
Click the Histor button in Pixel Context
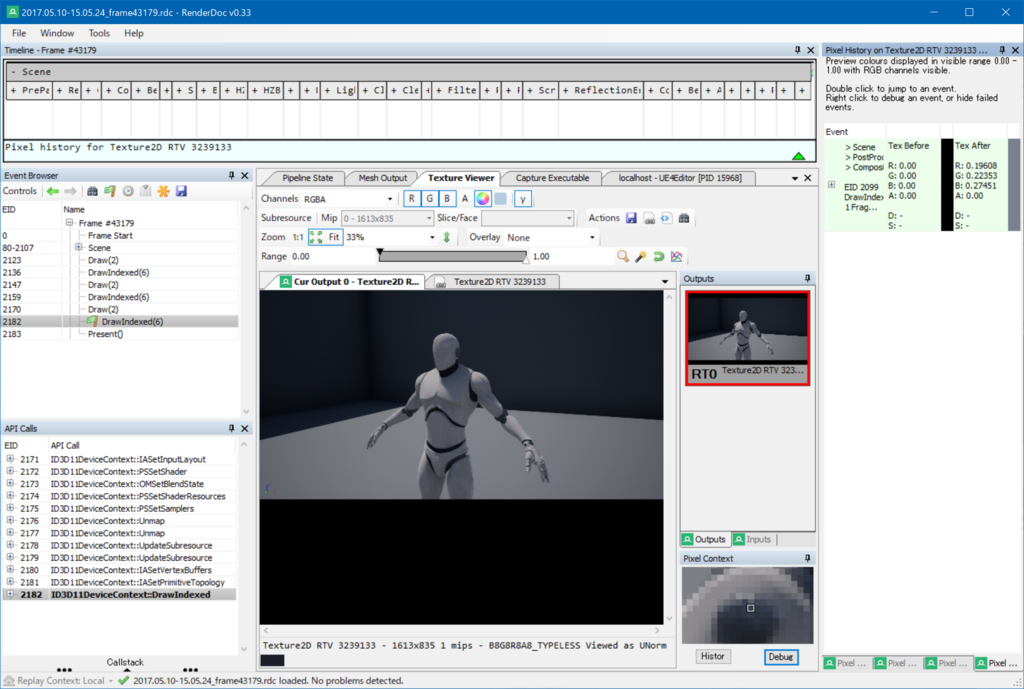coord(713,656)
